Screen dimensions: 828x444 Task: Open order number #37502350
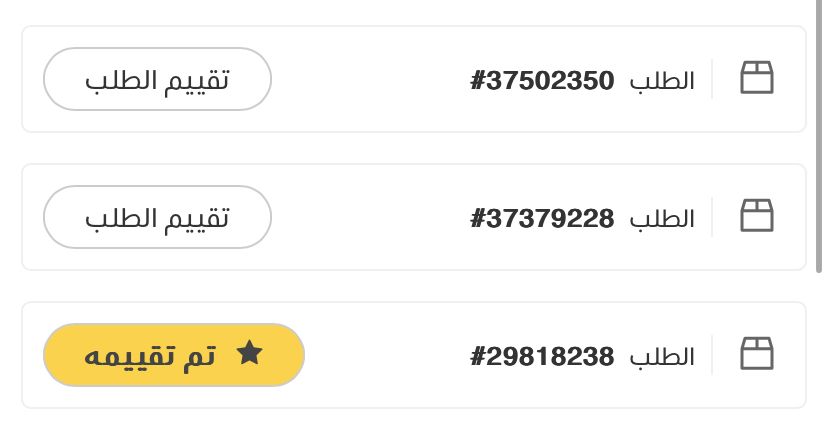(x=542, y=80)
